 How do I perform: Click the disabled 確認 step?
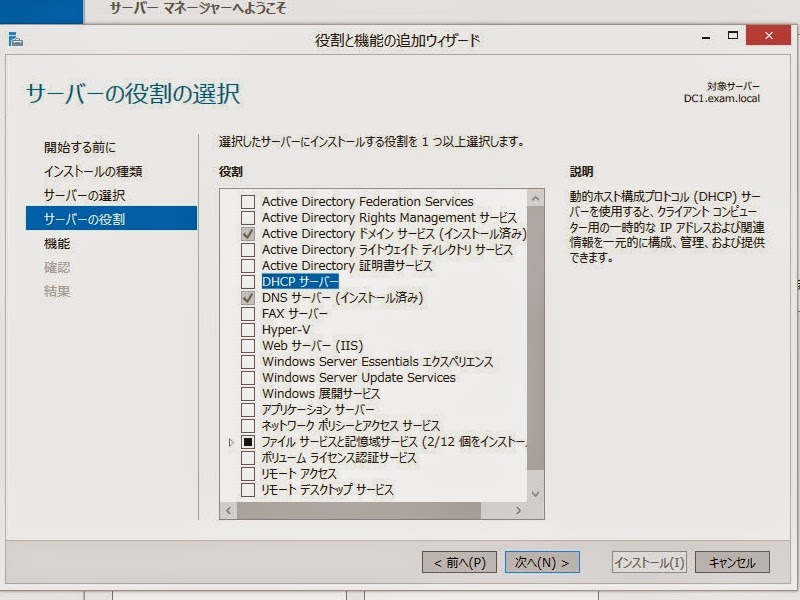(x=57, y=267)
